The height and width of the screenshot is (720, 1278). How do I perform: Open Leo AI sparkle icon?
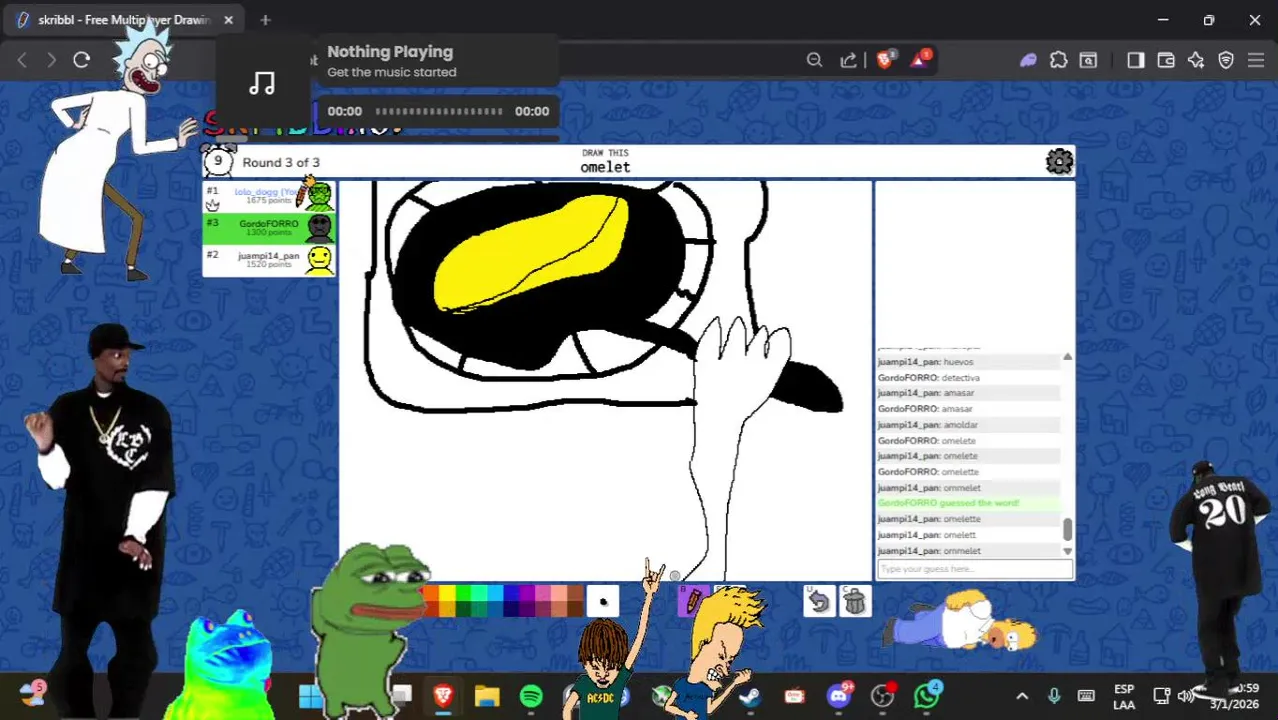click(1196, 60)
